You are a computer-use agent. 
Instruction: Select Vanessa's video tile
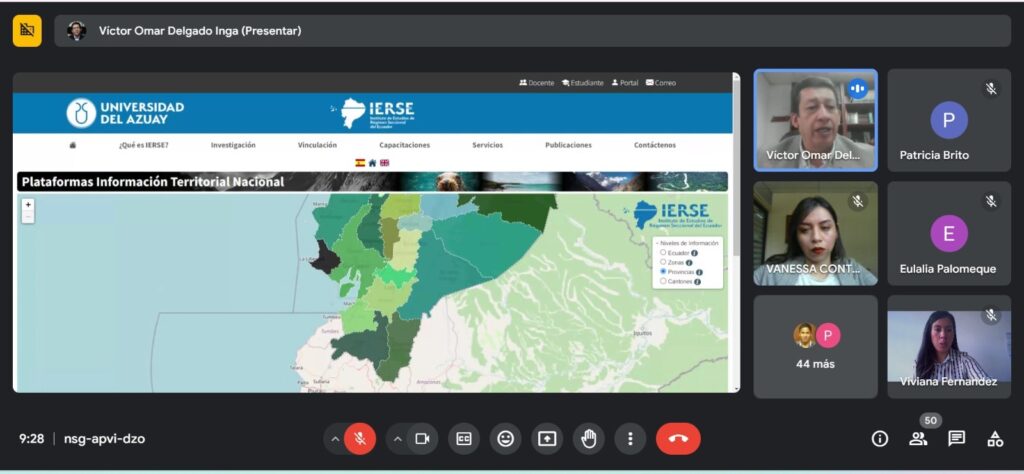click(815, 234)
